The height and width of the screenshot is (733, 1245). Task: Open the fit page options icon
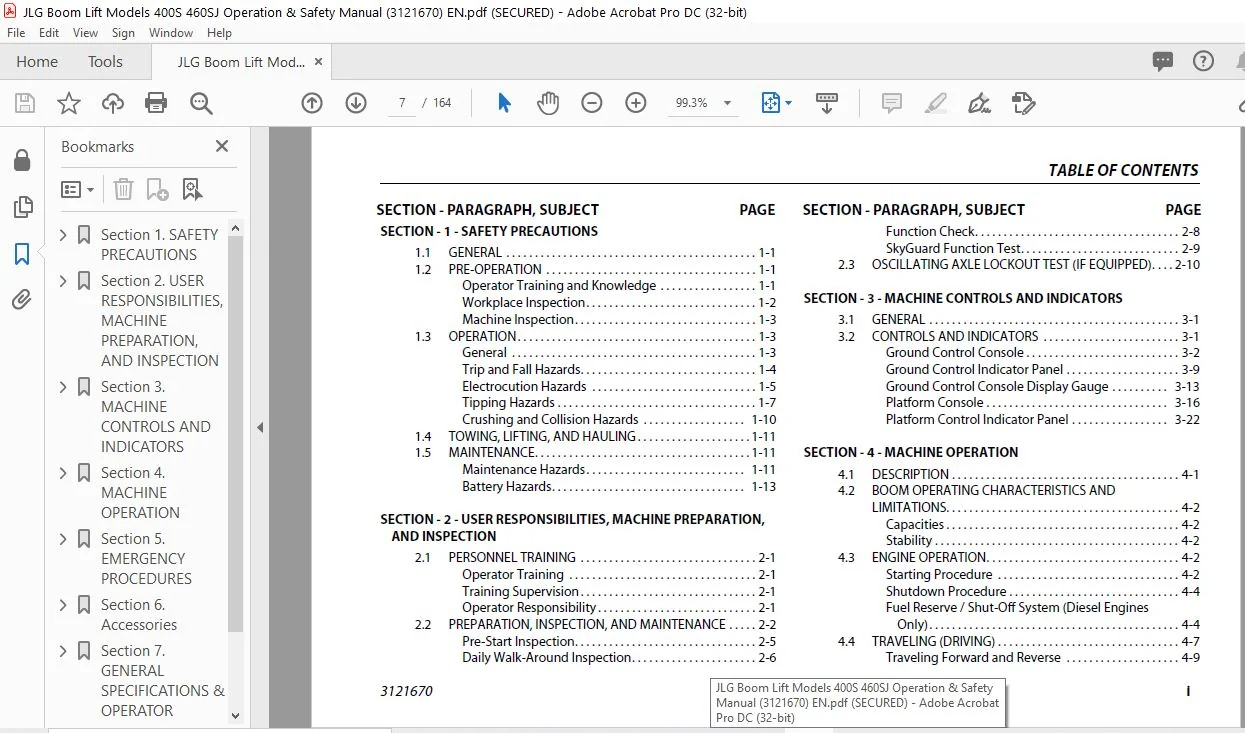point(776,103)
